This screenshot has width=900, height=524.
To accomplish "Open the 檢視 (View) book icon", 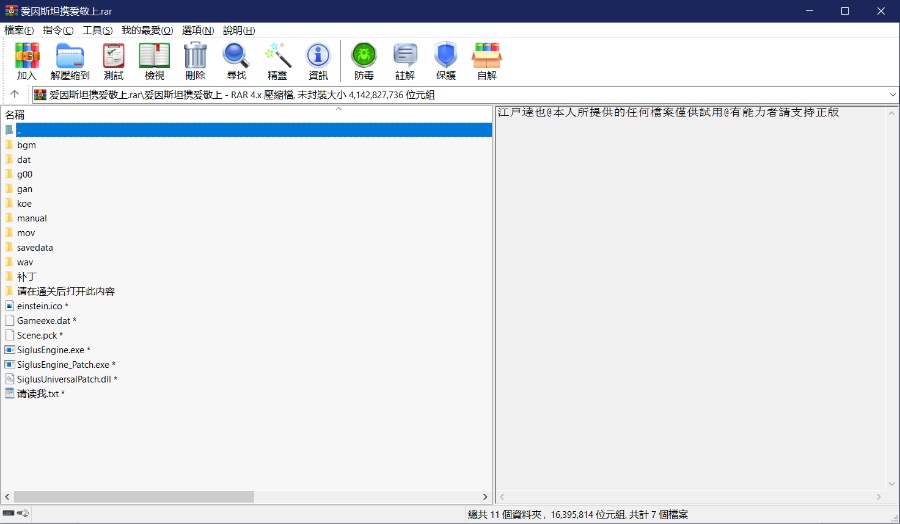I will point(154,61).
